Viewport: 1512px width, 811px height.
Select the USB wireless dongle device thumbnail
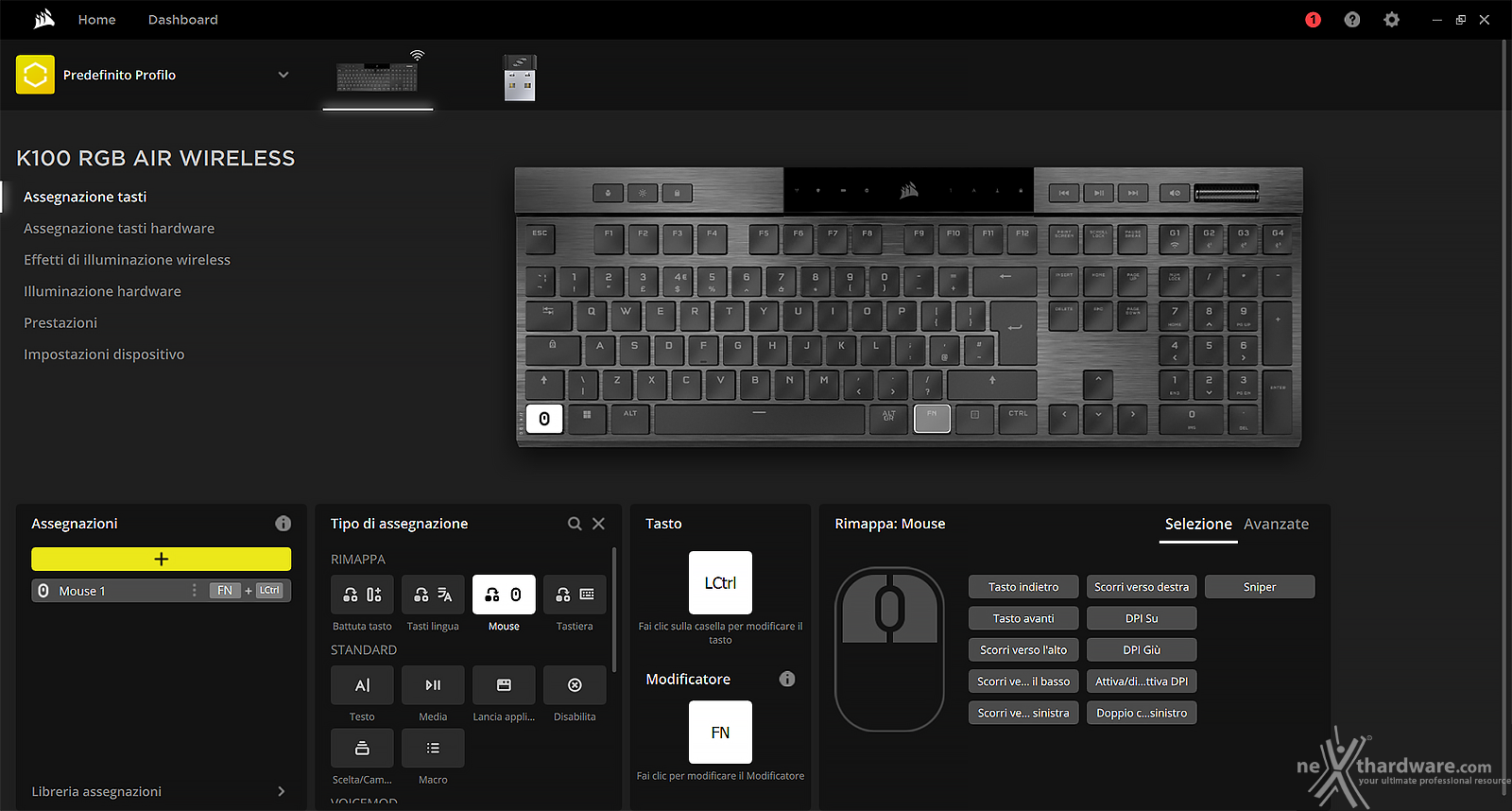click(x=520, y=78)
